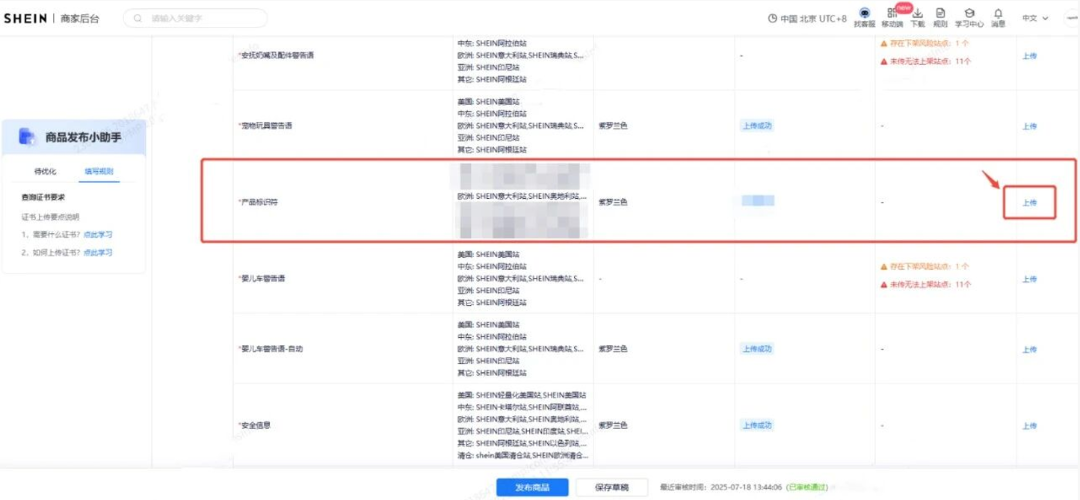Click the 发布商品 button

[x=532, y=488]
